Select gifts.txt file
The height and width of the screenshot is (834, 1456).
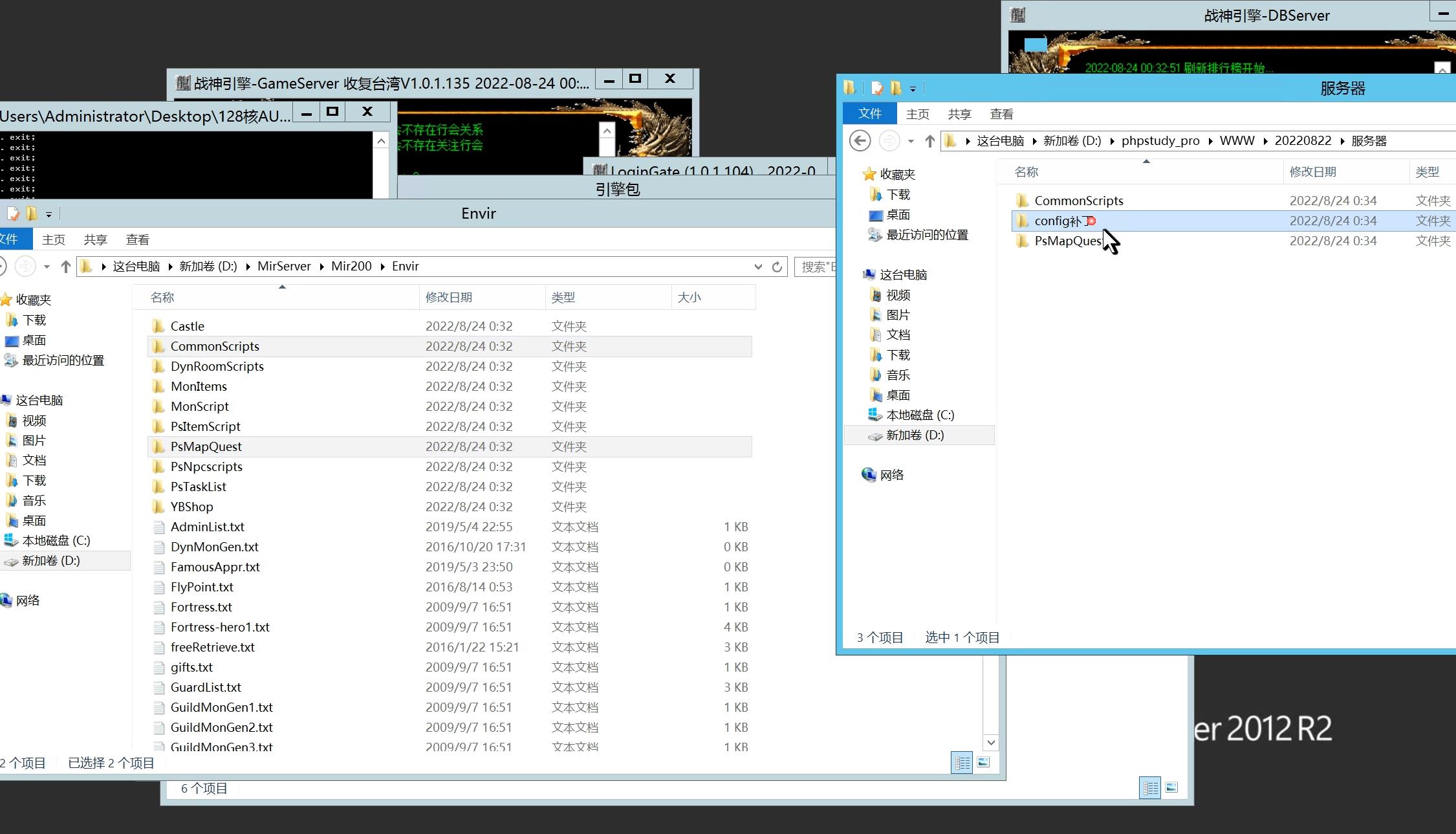coord(191,667)
